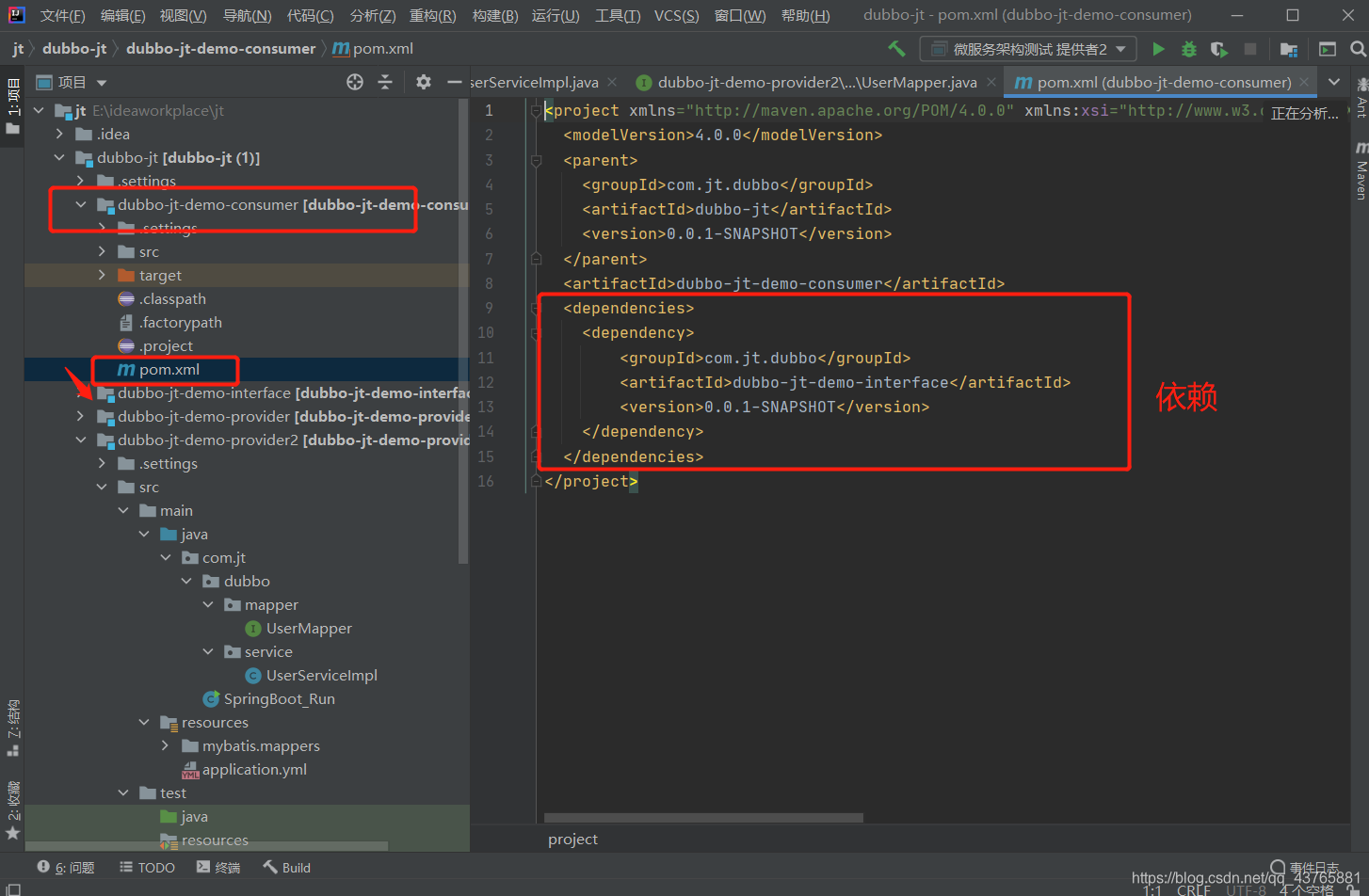The height and width of the screenshot is (896, 1369).
Task: Collapse the mapper package
Action: click(208, 605)
